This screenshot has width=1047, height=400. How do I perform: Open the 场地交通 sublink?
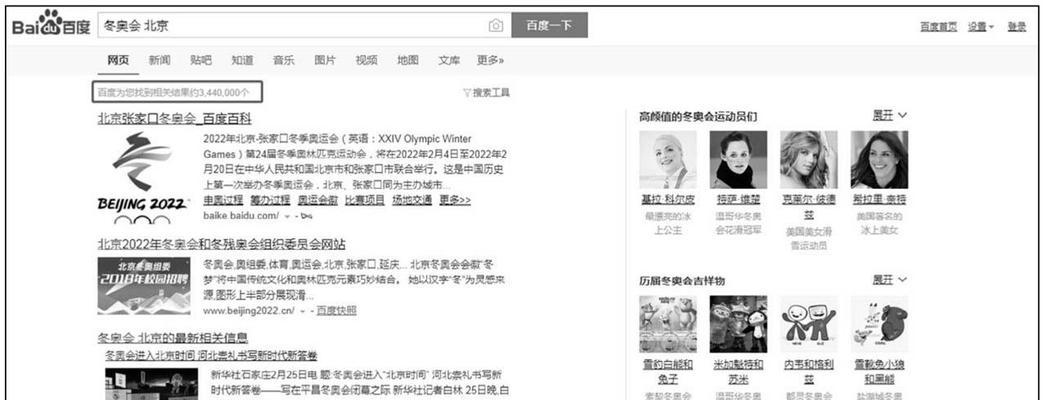coord(412,200)
